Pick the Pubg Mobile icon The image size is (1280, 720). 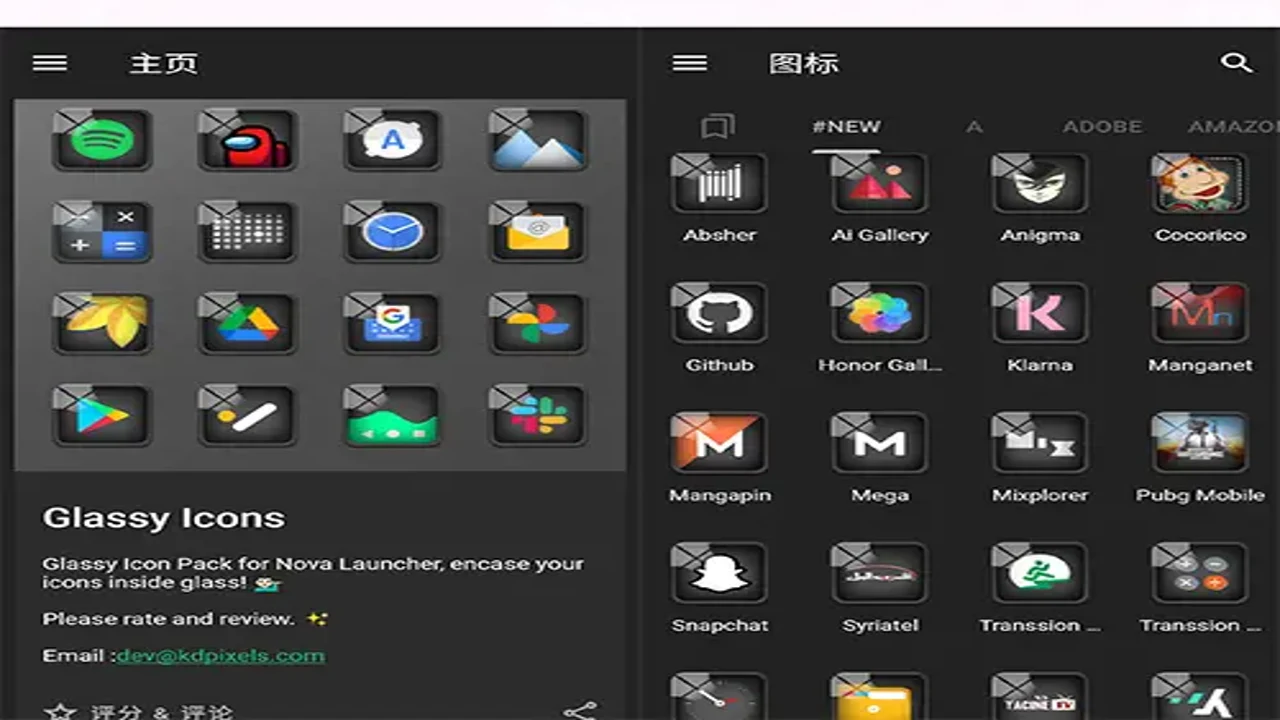(1200, 442)
